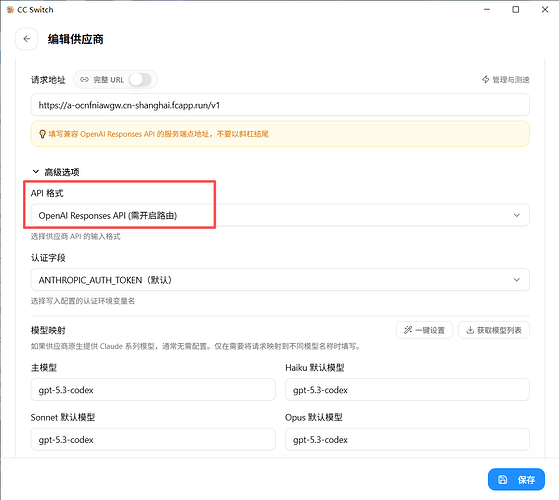Maximize the CC Switch window

click(516, 10)
